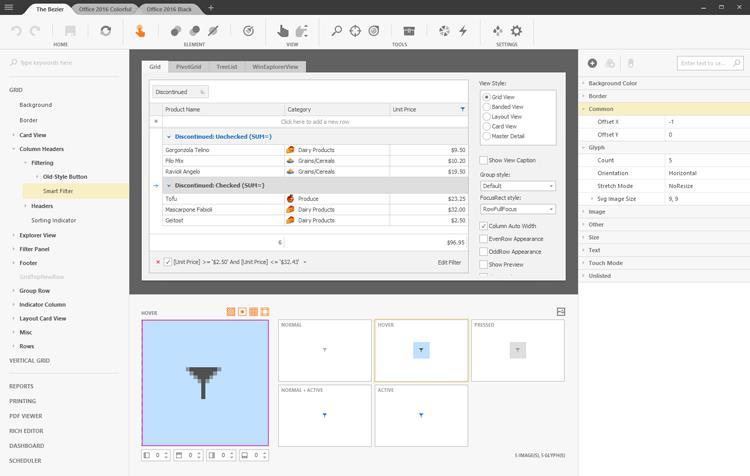Click the Unit Price column filter icon
Image resolution: width=750 pixels, height=476 pixels.
point(462,109)
